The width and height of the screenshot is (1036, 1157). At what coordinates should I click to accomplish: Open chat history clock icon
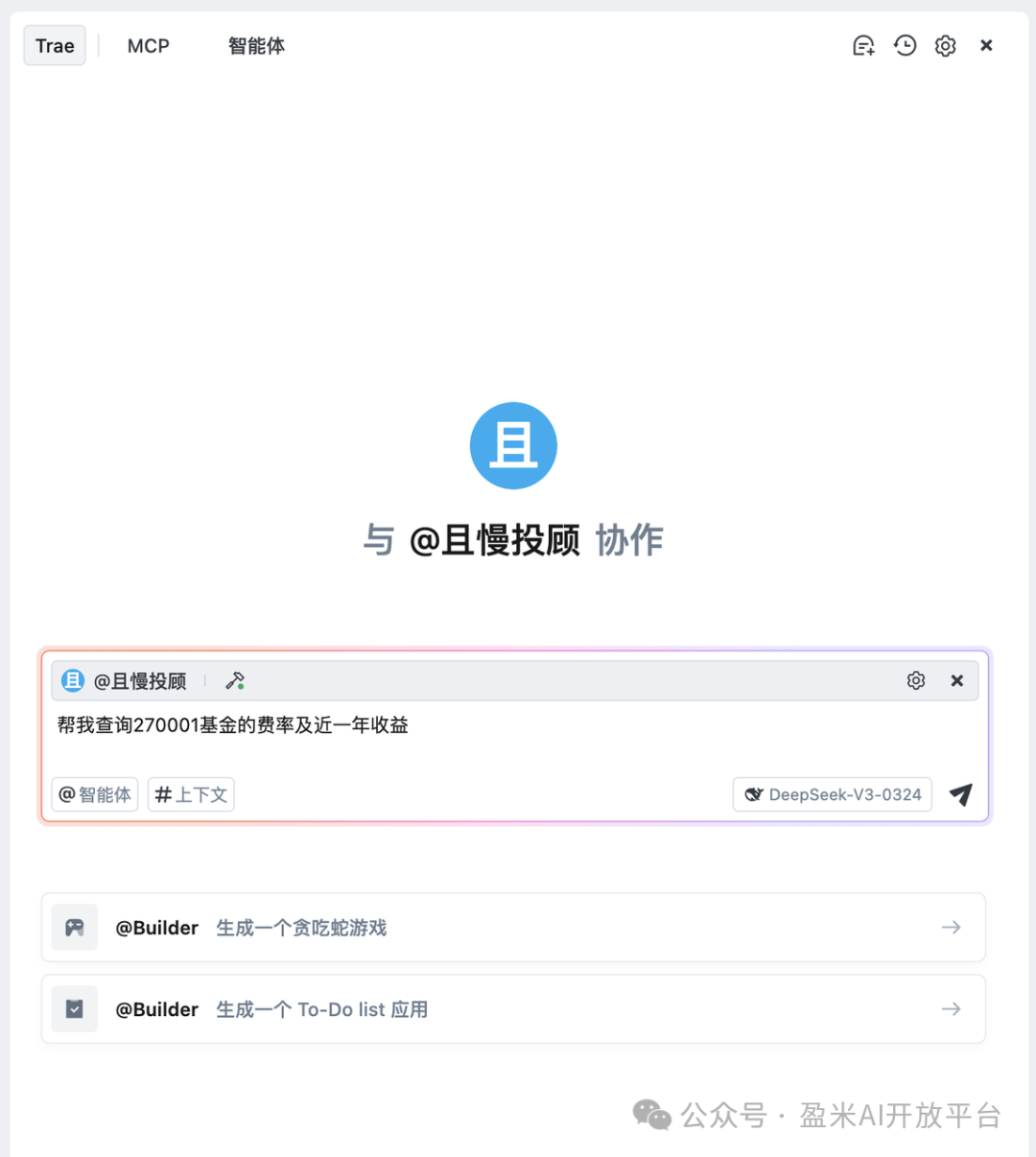tap(905, 46)
